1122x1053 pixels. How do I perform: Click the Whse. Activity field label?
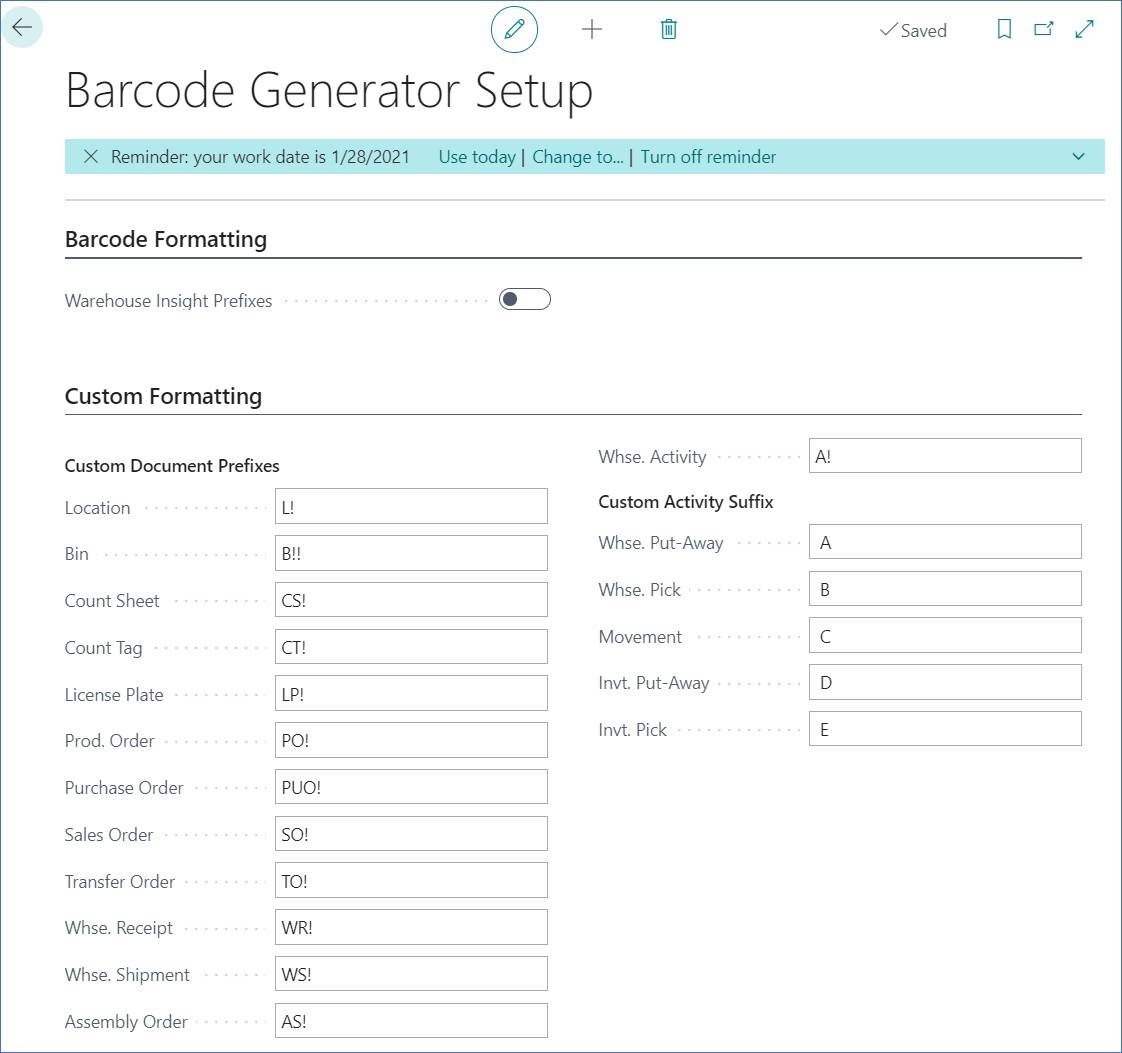[x=652, y=456]
